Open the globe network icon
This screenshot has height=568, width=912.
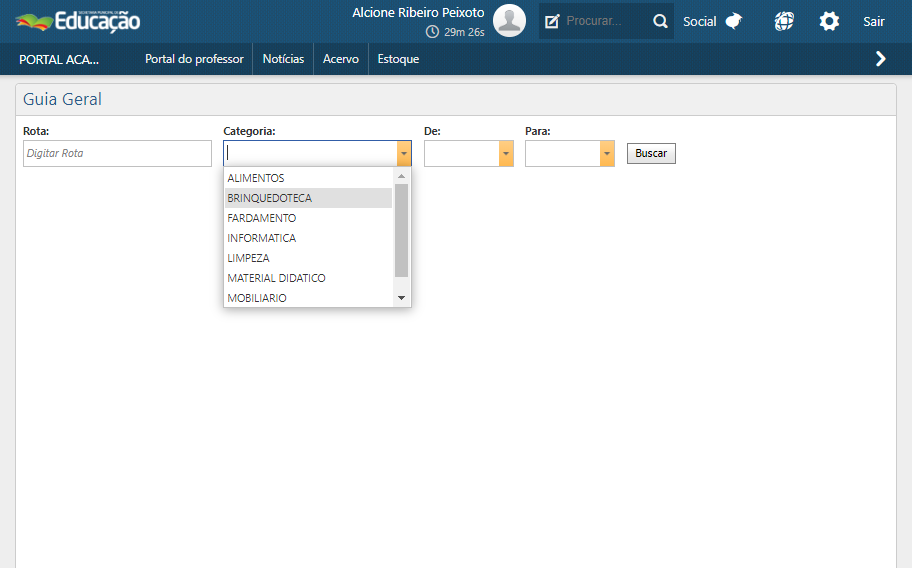(784, 21)
